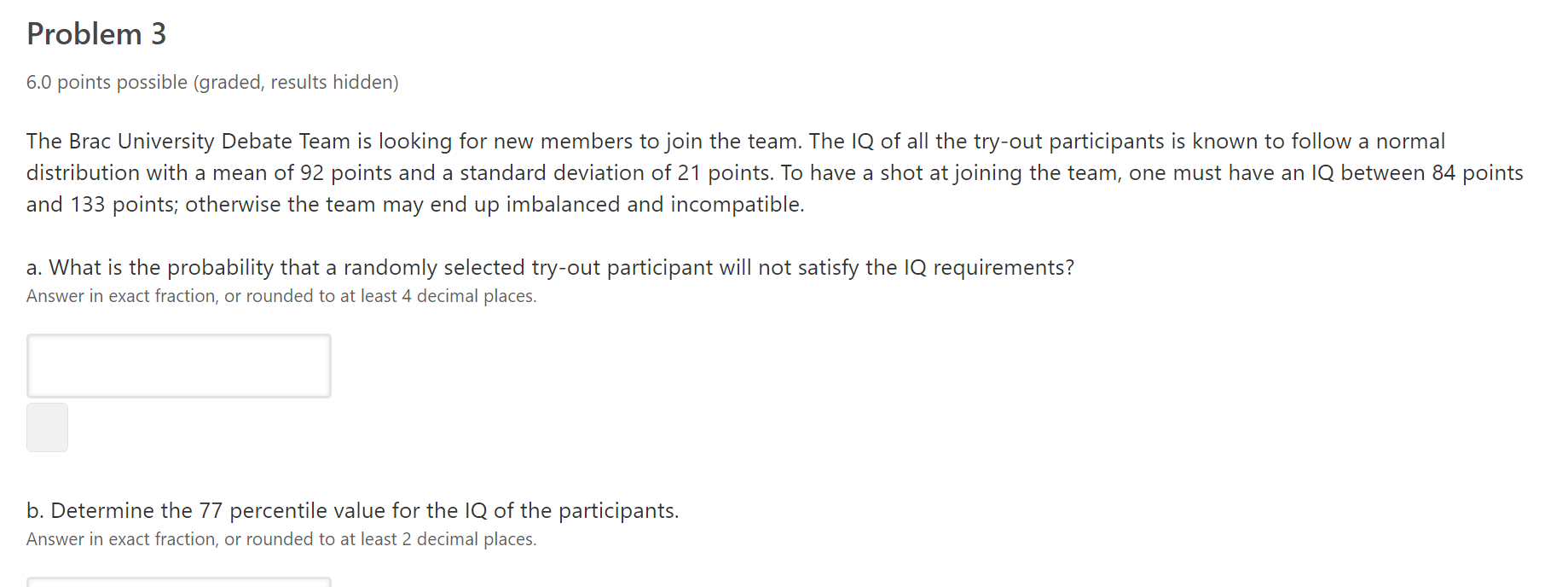
Task: Click the answer input box for part a
Action: coord(179,366)
